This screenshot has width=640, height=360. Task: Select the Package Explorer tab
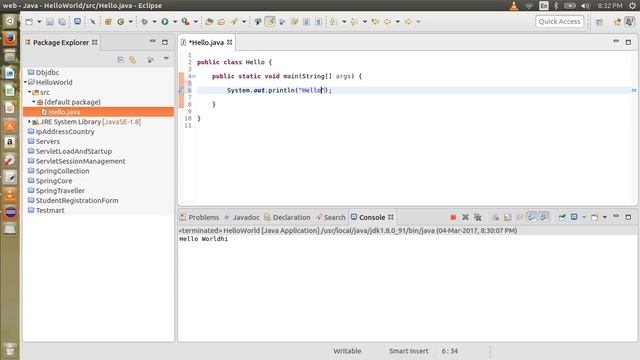(x=61, y=42)
